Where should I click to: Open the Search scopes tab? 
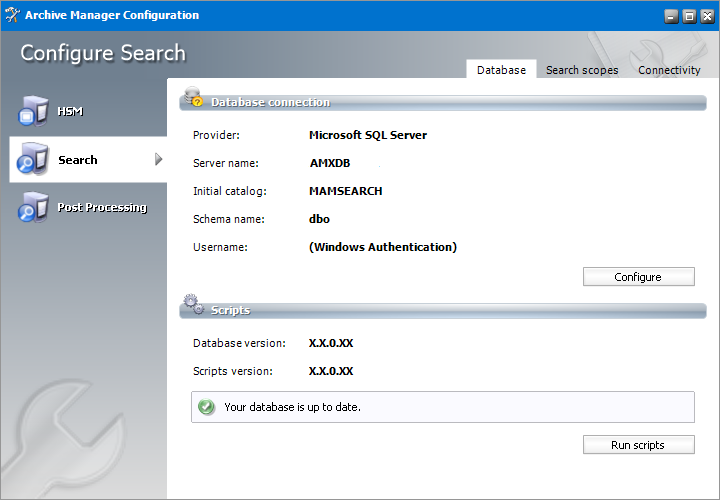point(582,70)
